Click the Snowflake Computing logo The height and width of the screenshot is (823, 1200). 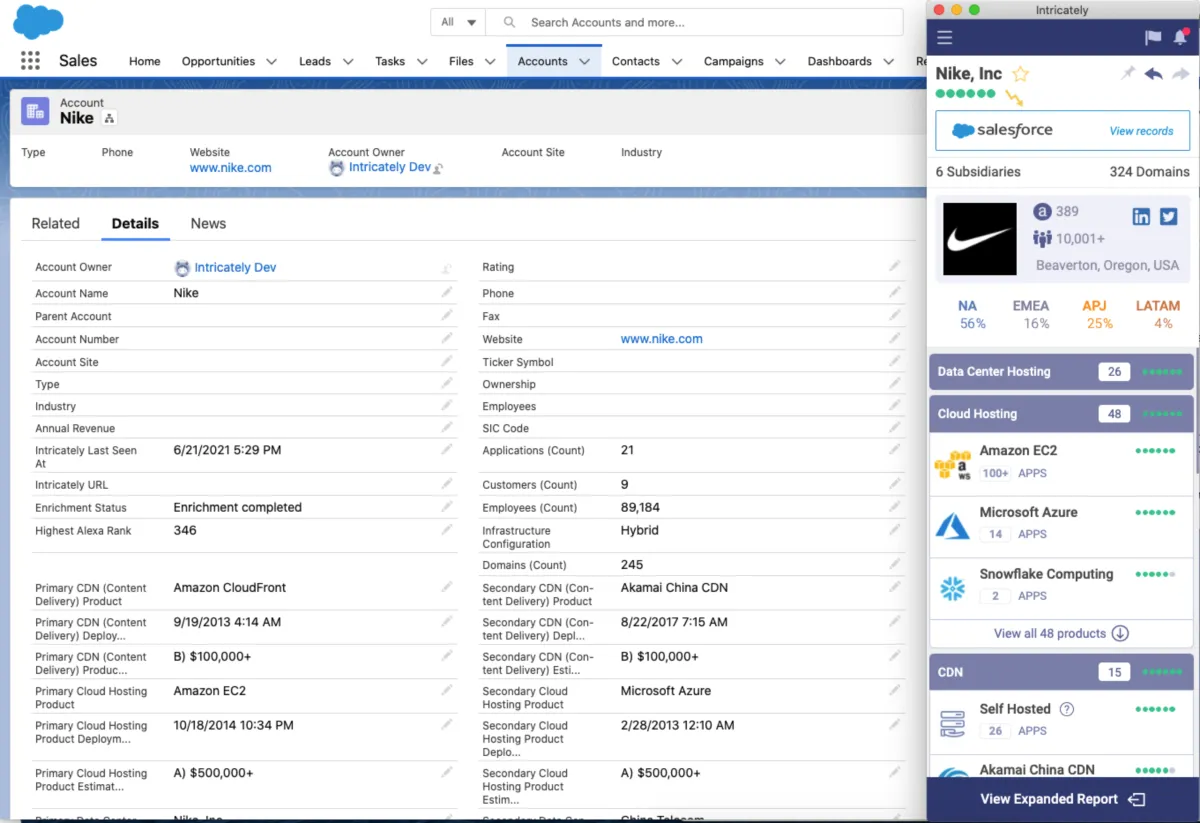coord(953,588)
